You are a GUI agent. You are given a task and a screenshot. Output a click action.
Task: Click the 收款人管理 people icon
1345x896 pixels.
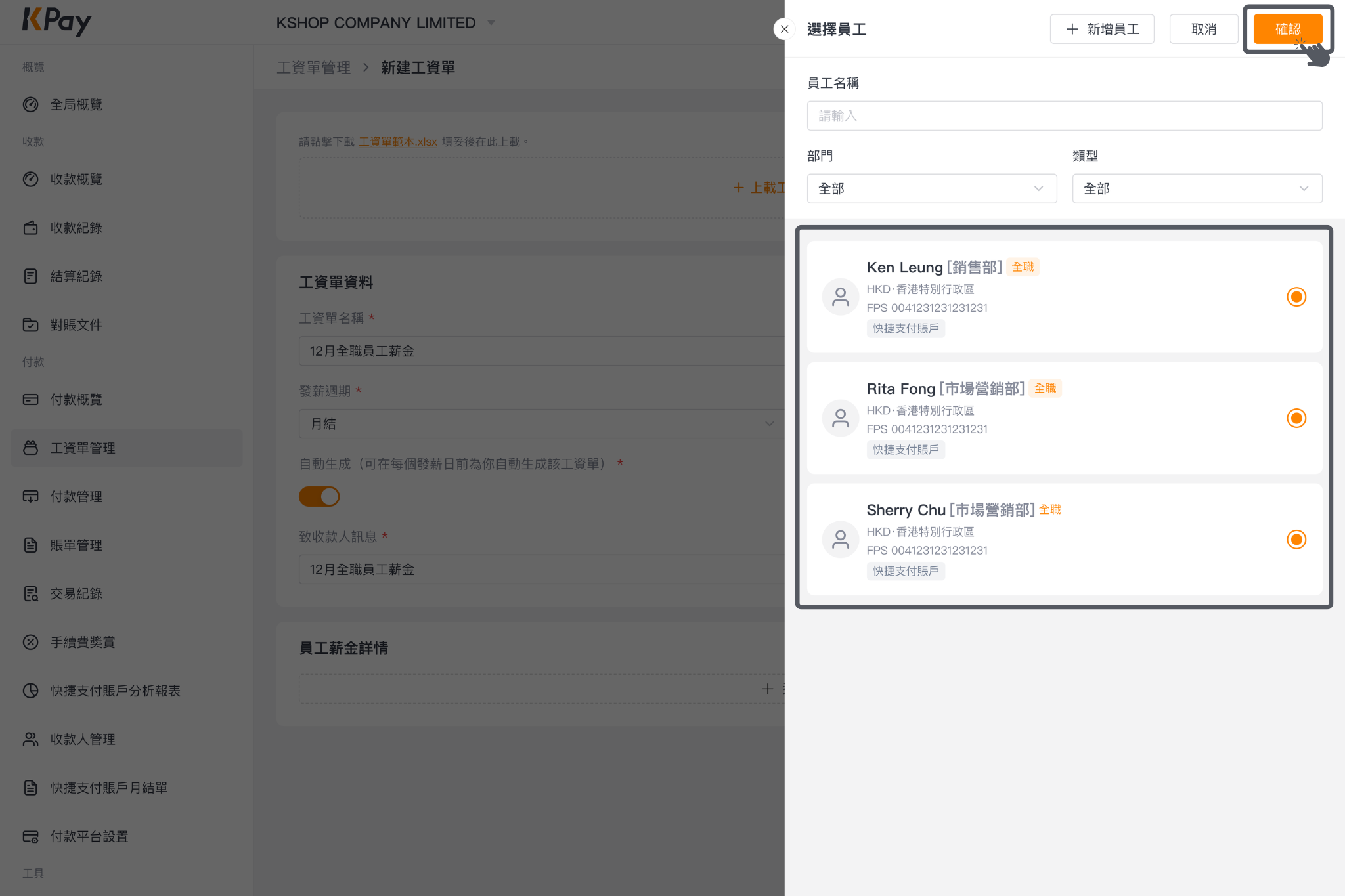pyautogui.click(x=31, y=740)
